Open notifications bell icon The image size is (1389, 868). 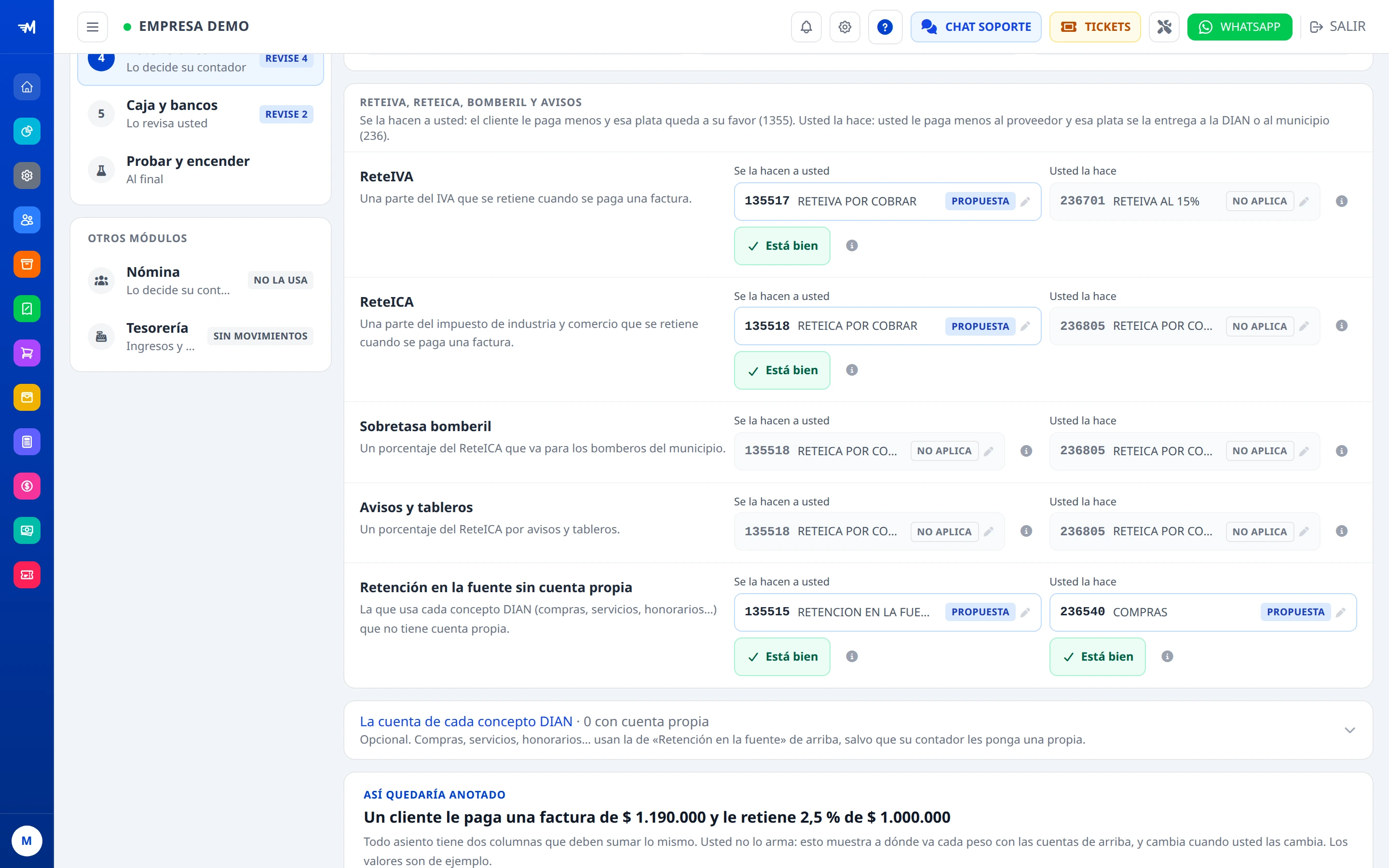click(x=806, y=27)
